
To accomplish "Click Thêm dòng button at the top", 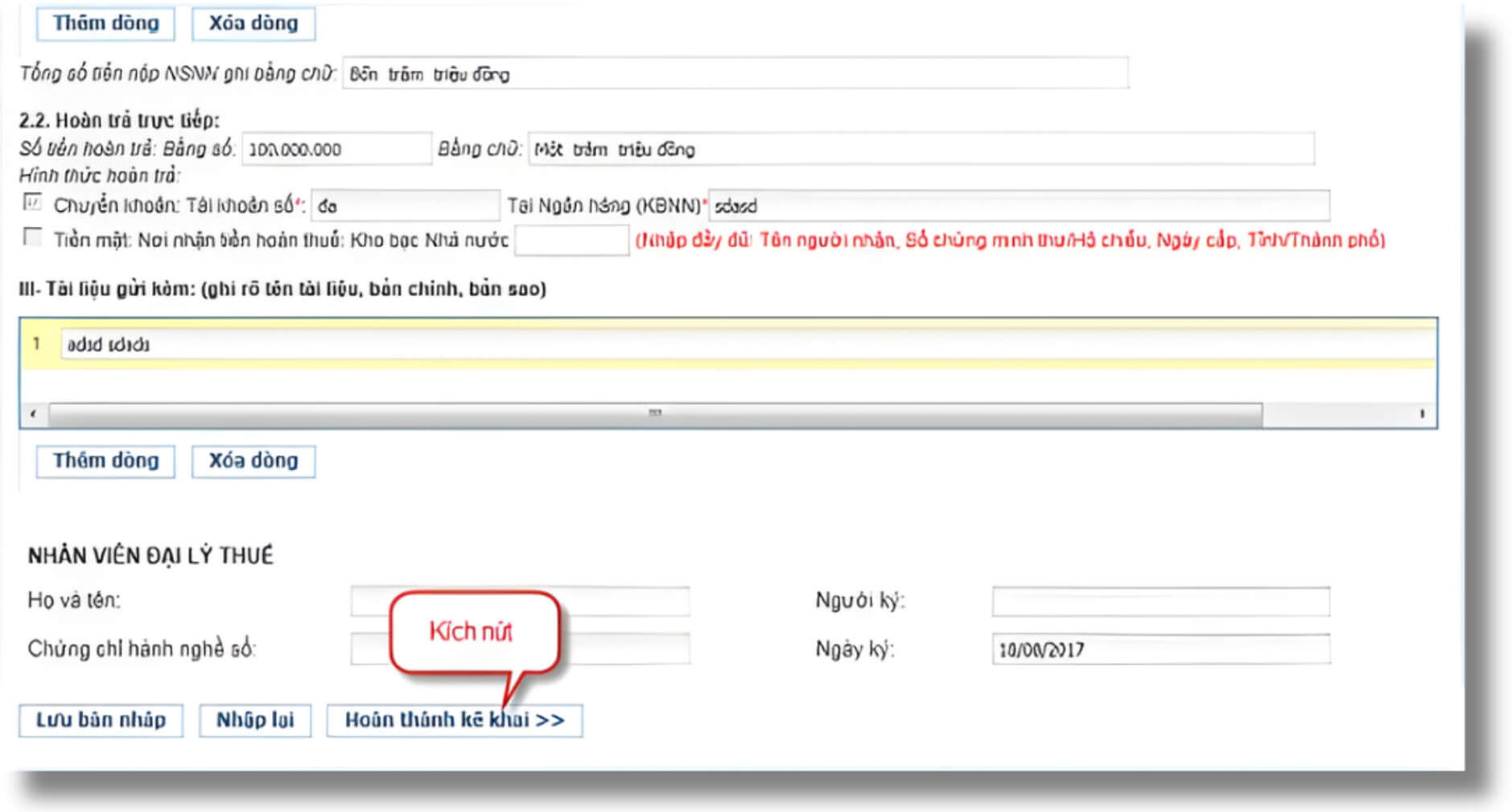I will [x=105, y=23].
